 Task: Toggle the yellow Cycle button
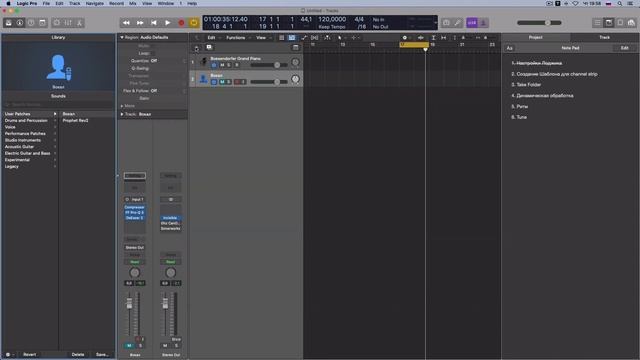tap(194, 23)
